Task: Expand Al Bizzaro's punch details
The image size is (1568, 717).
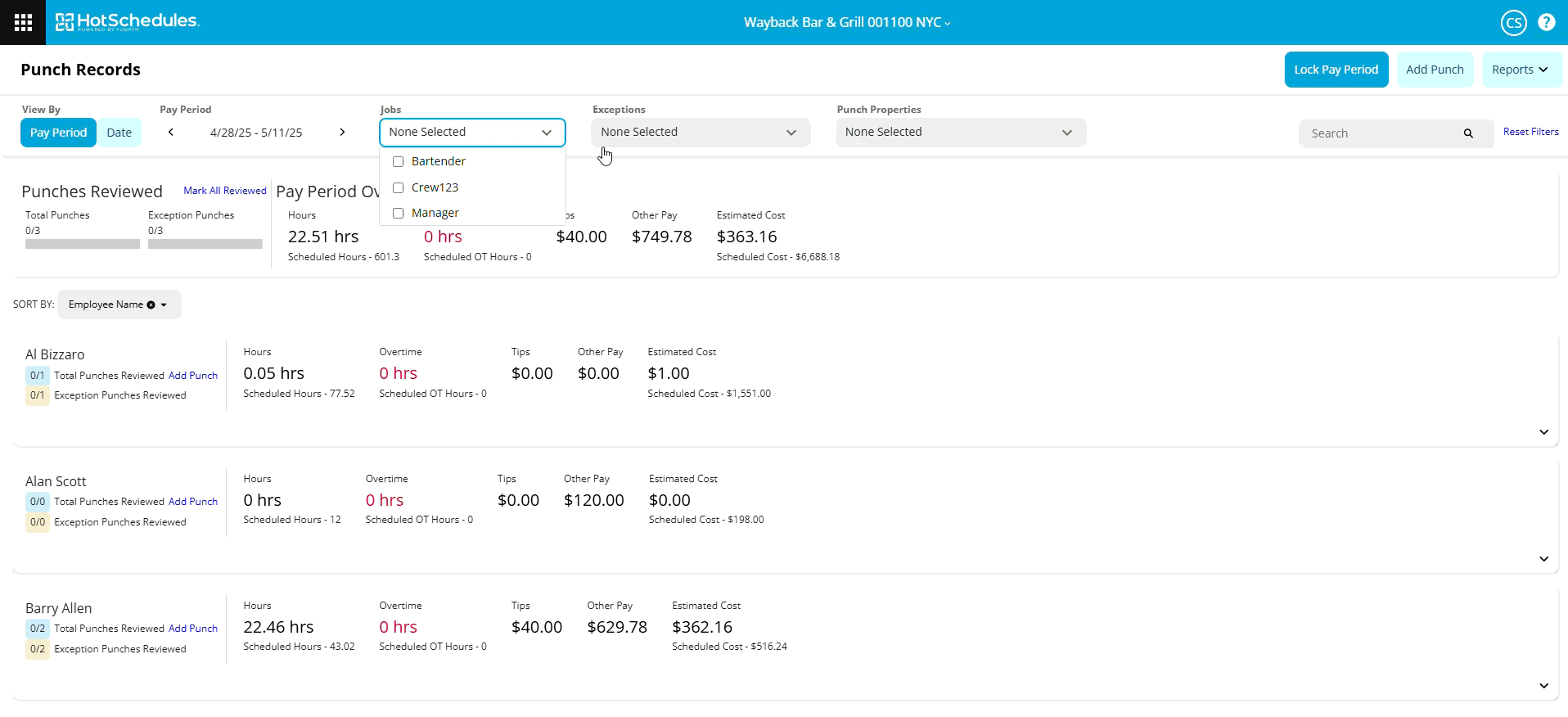Action: 1543,432
